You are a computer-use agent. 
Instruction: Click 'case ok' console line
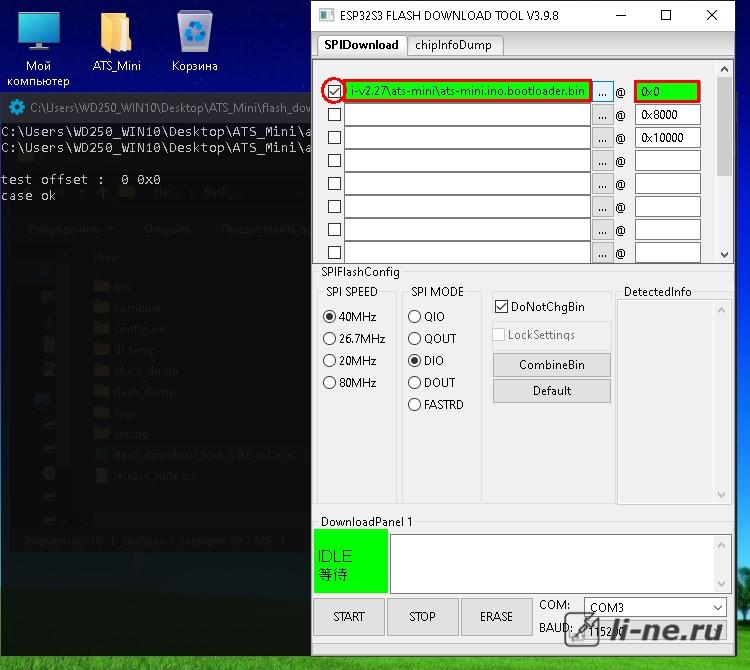28,196
